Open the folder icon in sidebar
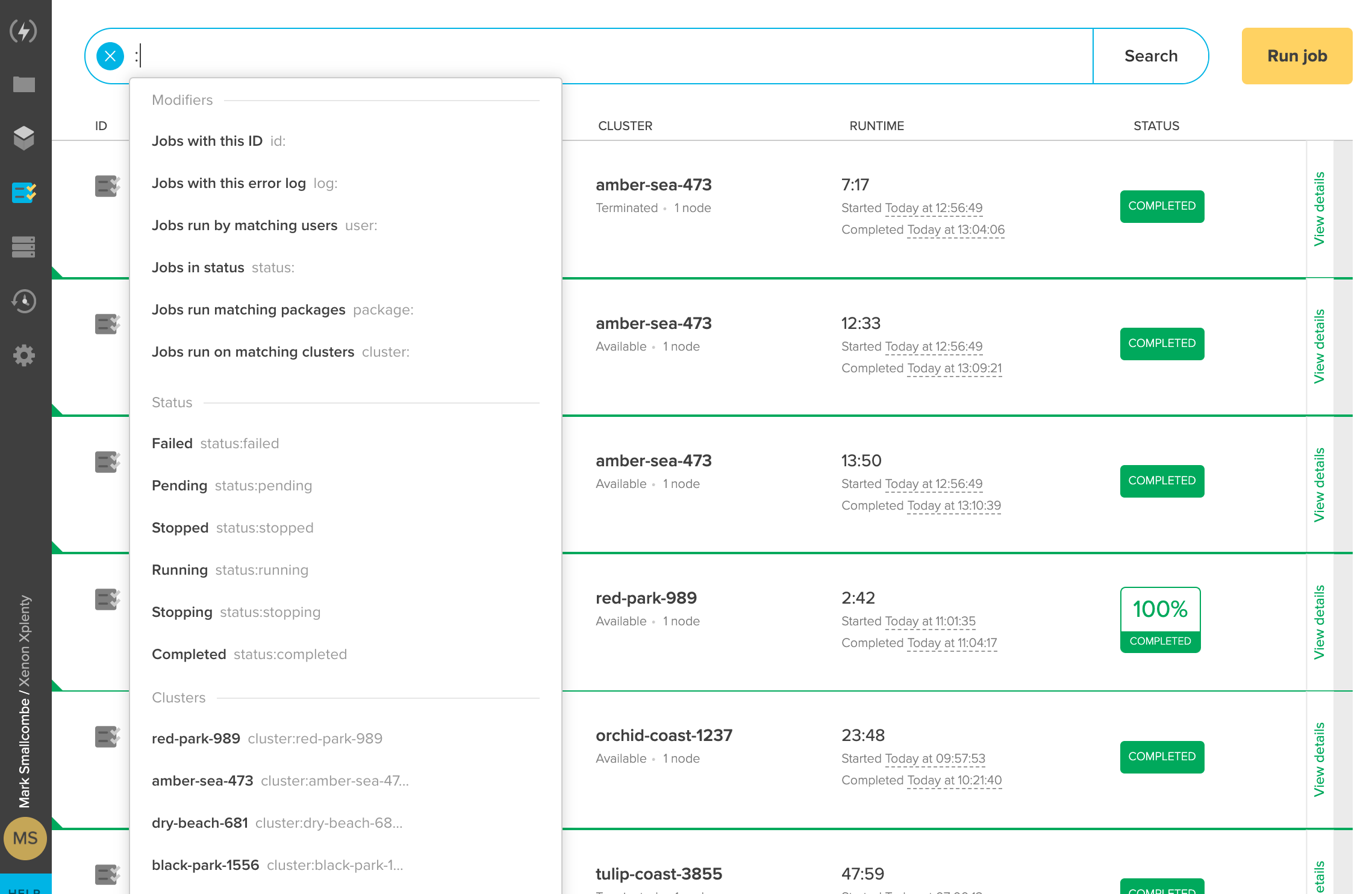This screenshot has height=894, width=1372. [24, 84]
